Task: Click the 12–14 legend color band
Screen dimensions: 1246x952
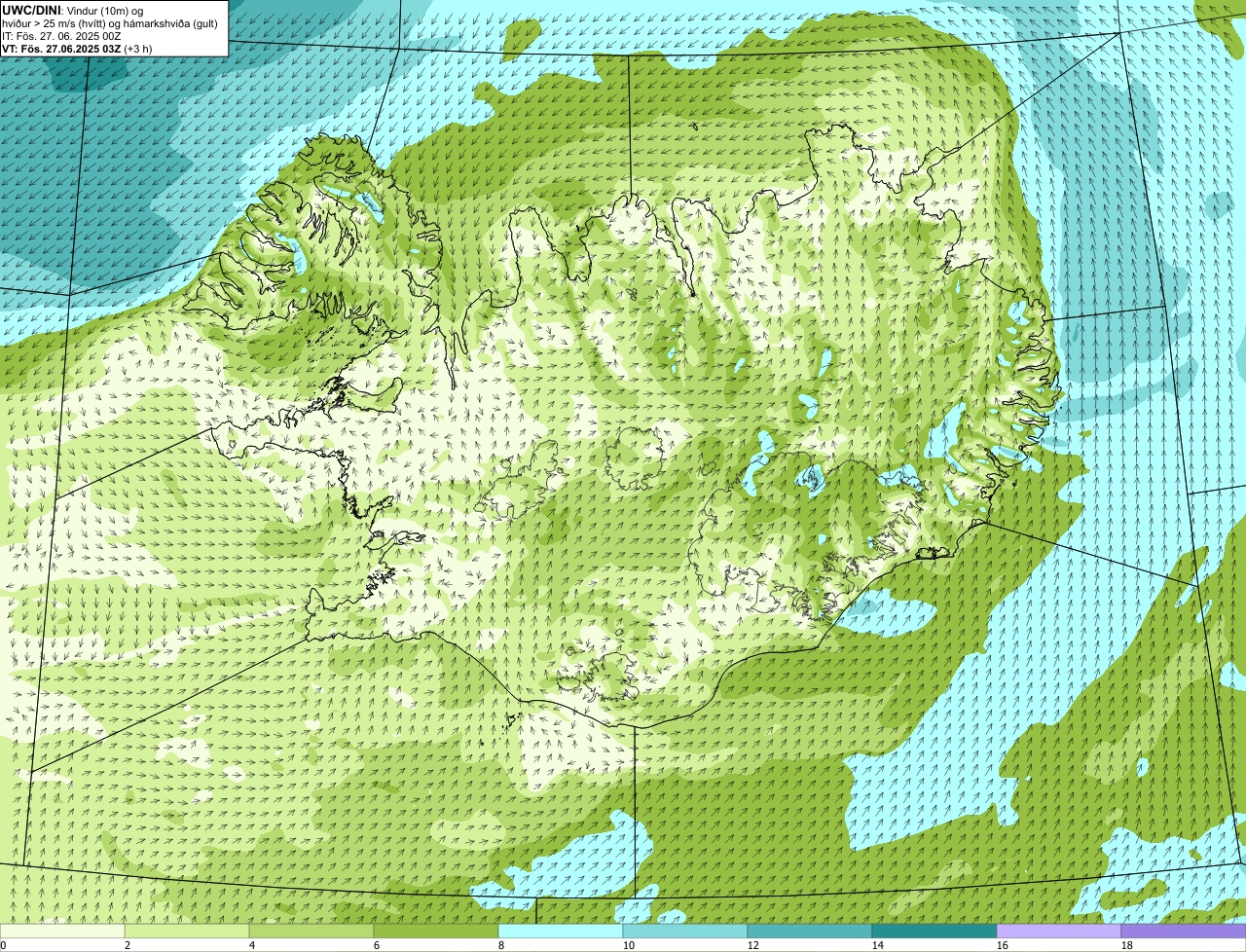Action: click(x=810, y=932)
